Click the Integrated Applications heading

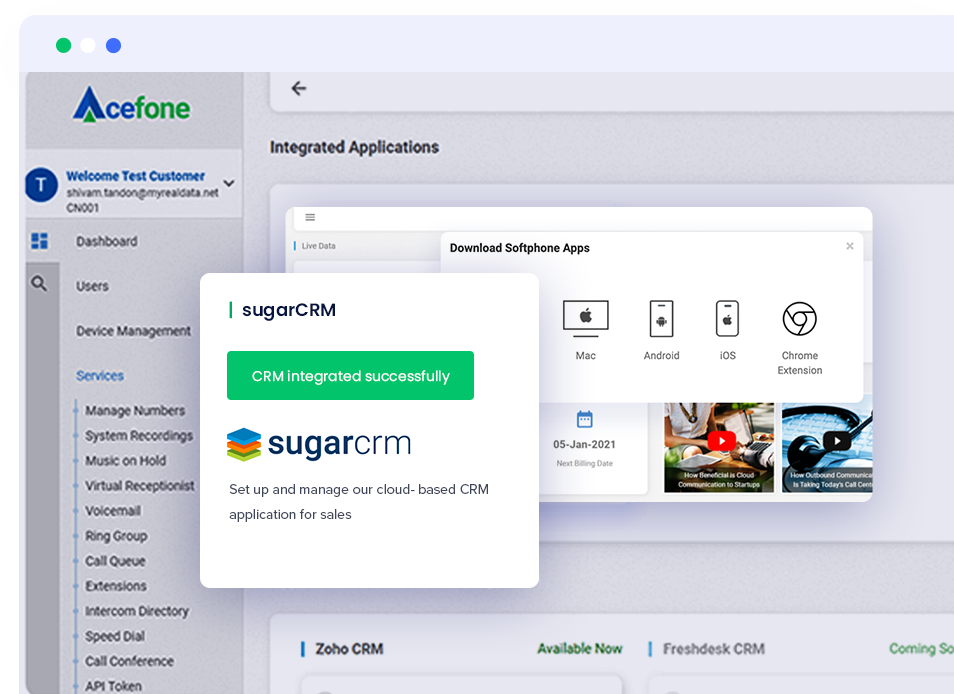point(354,147)
